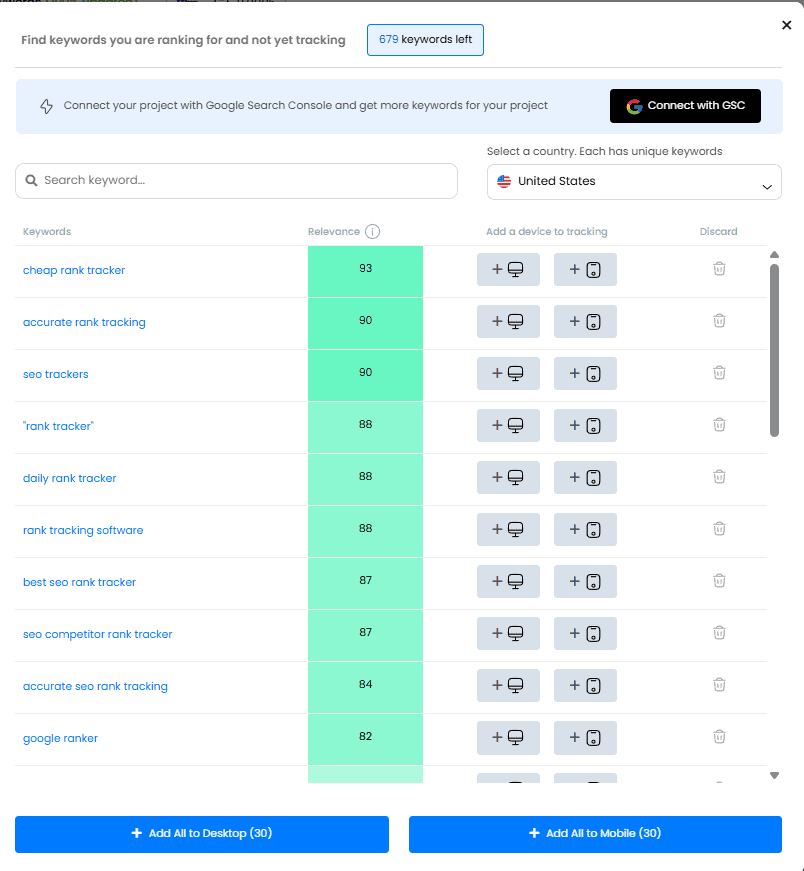Image resolution: width=804 pixels, height=871 pixels.
Task: Click Add All to Mobile (30)
Action: [595, 834]
